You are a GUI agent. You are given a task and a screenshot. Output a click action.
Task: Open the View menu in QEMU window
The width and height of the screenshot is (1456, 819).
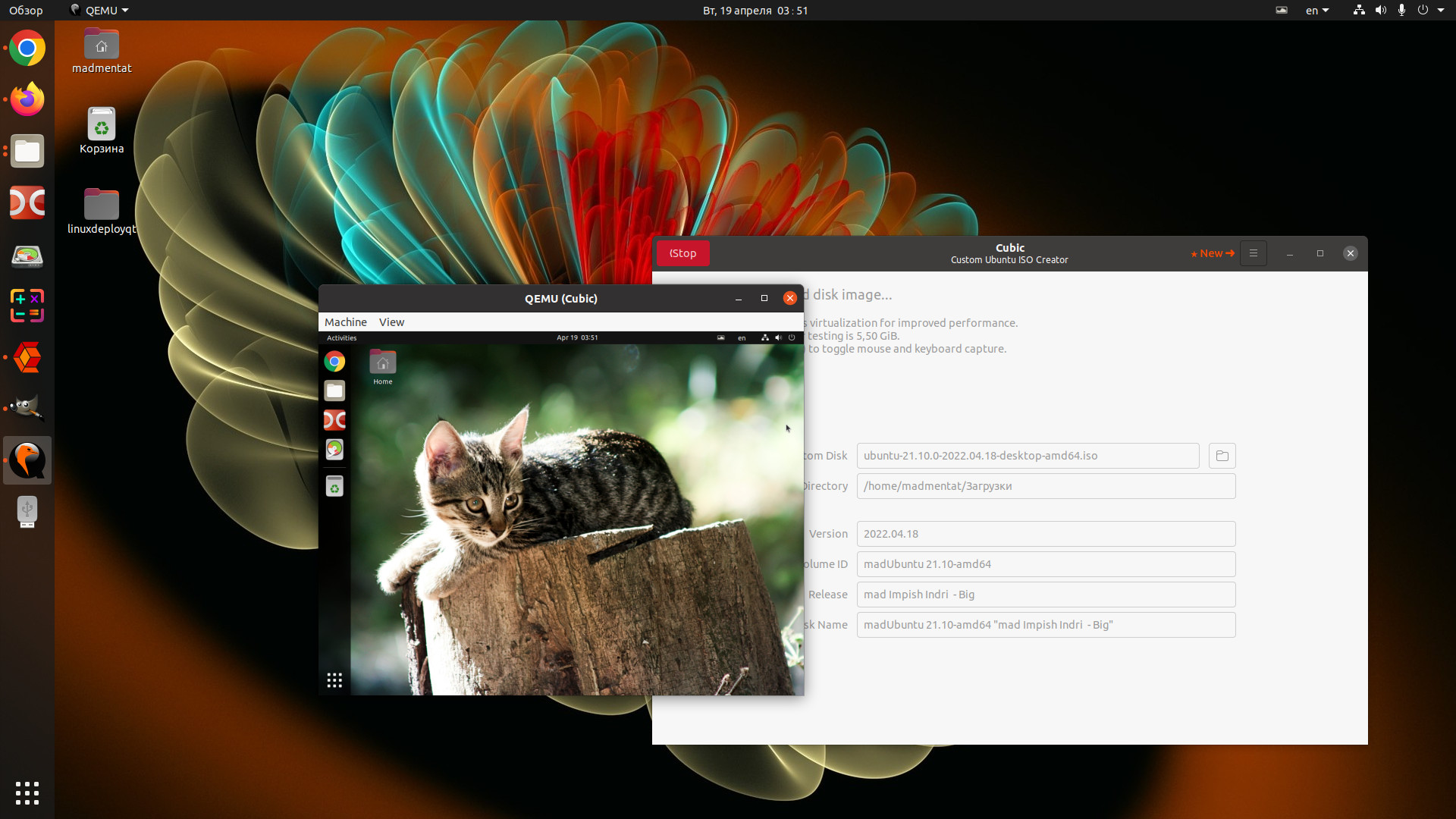tap(391, 322)
